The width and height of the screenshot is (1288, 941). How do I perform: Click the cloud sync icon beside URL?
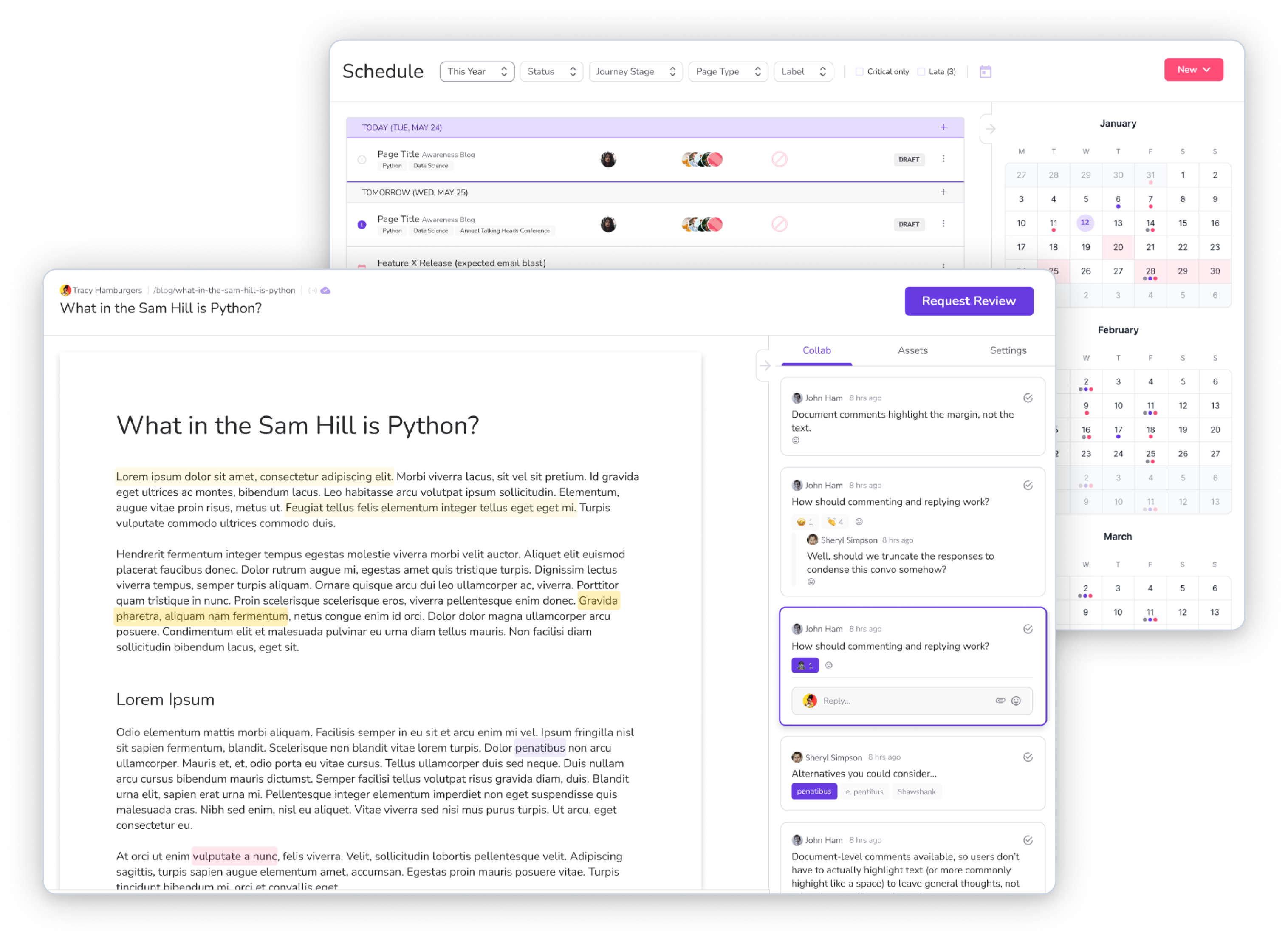point(325,291)
